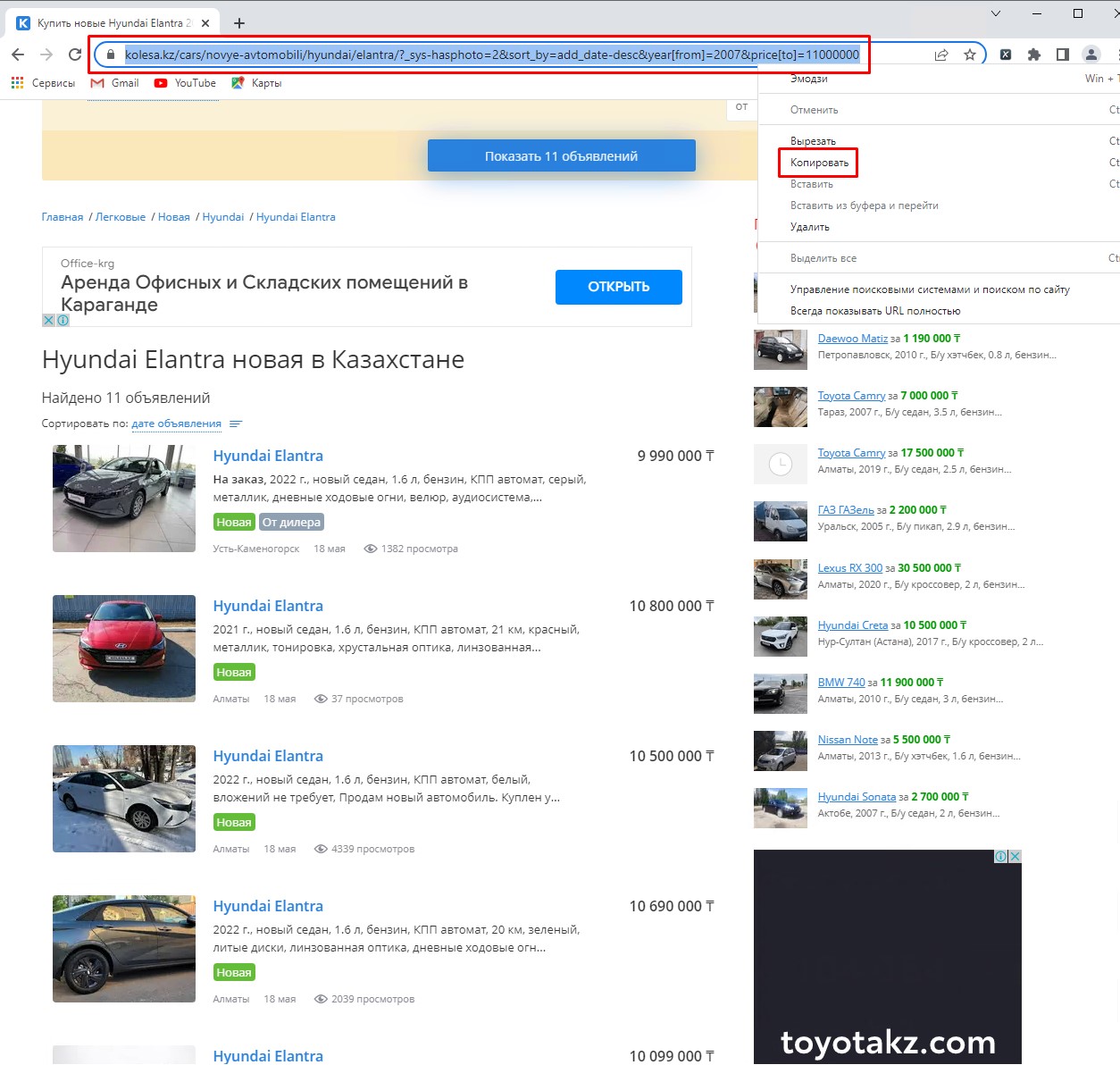Open the Сервисы apps grid

[17, 83]
